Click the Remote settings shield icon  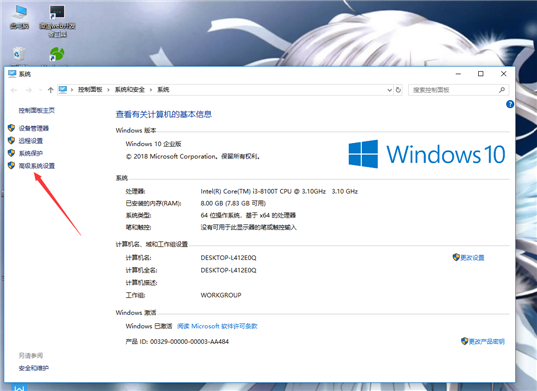point(11,140)
